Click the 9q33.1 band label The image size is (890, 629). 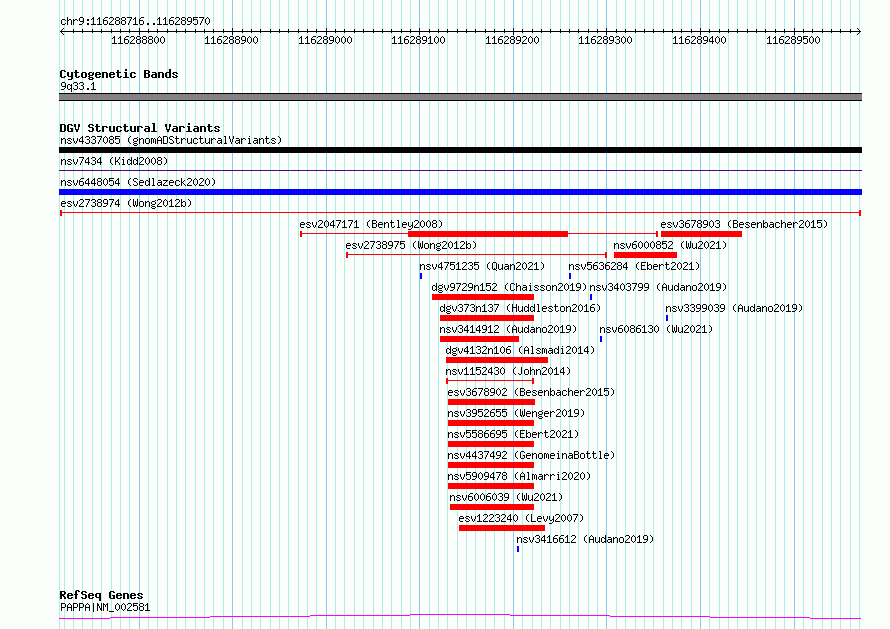(x=78, y=86)
